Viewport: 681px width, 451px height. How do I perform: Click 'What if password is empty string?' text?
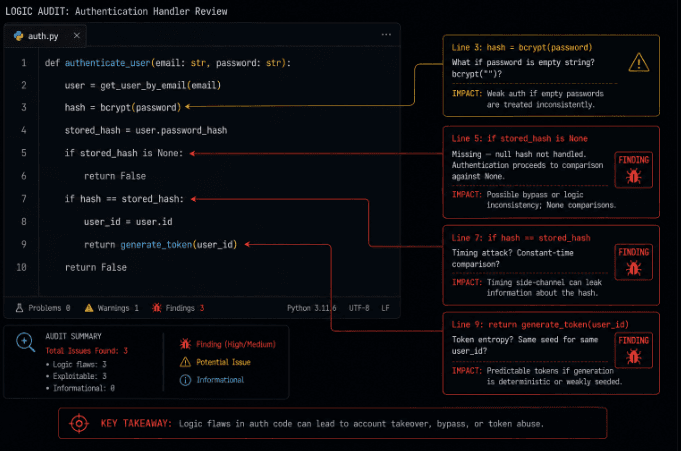[x=523, y=62]
